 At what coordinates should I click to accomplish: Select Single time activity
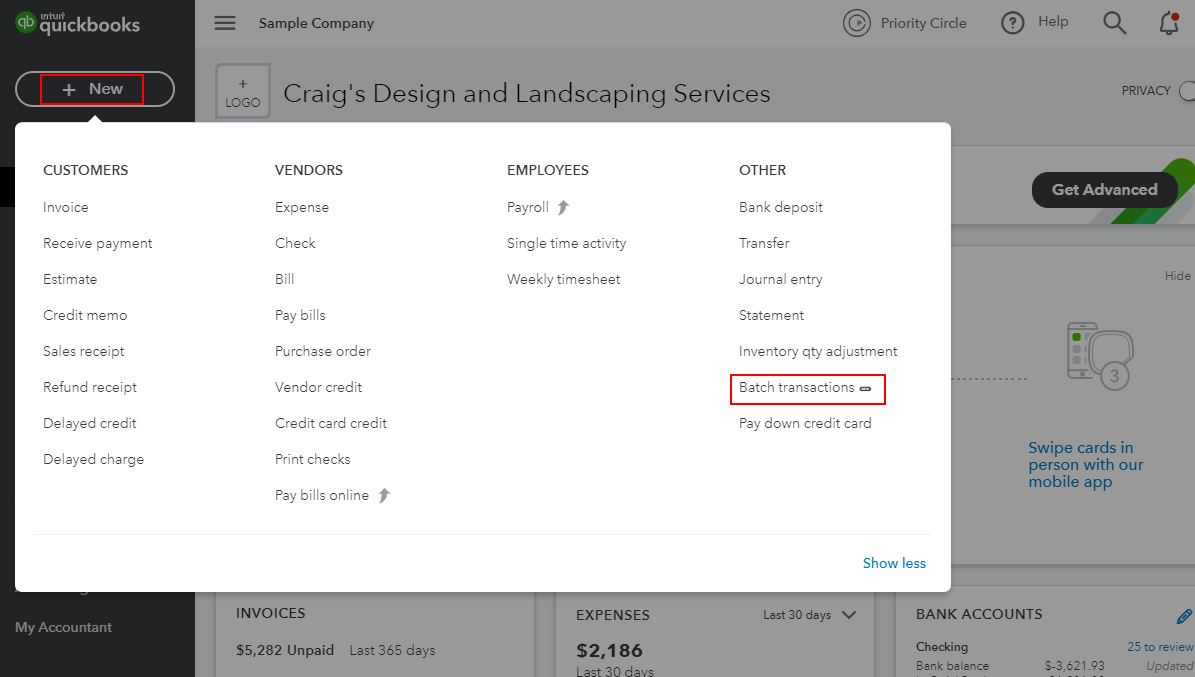point(566,242)
